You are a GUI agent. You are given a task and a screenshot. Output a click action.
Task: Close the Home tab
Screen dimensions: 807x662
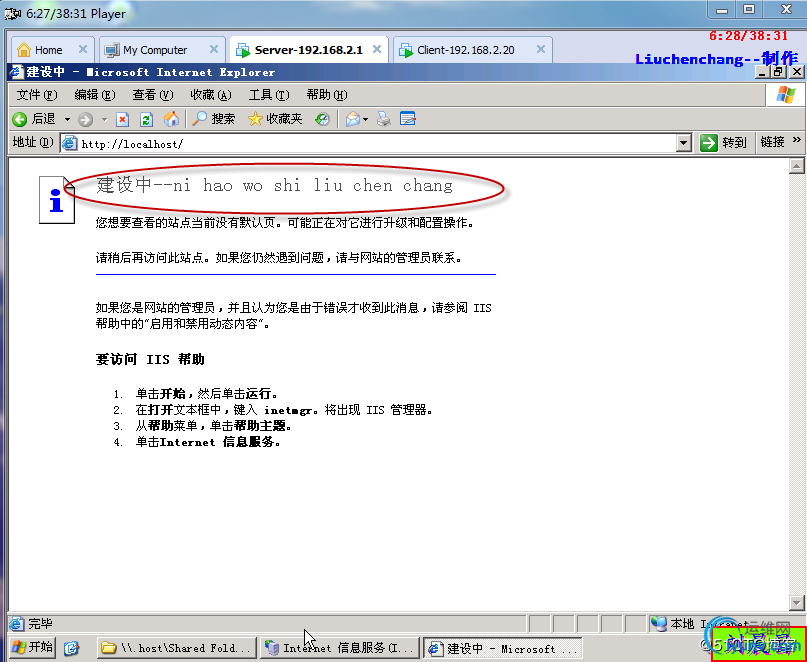[x=82, y=49]
